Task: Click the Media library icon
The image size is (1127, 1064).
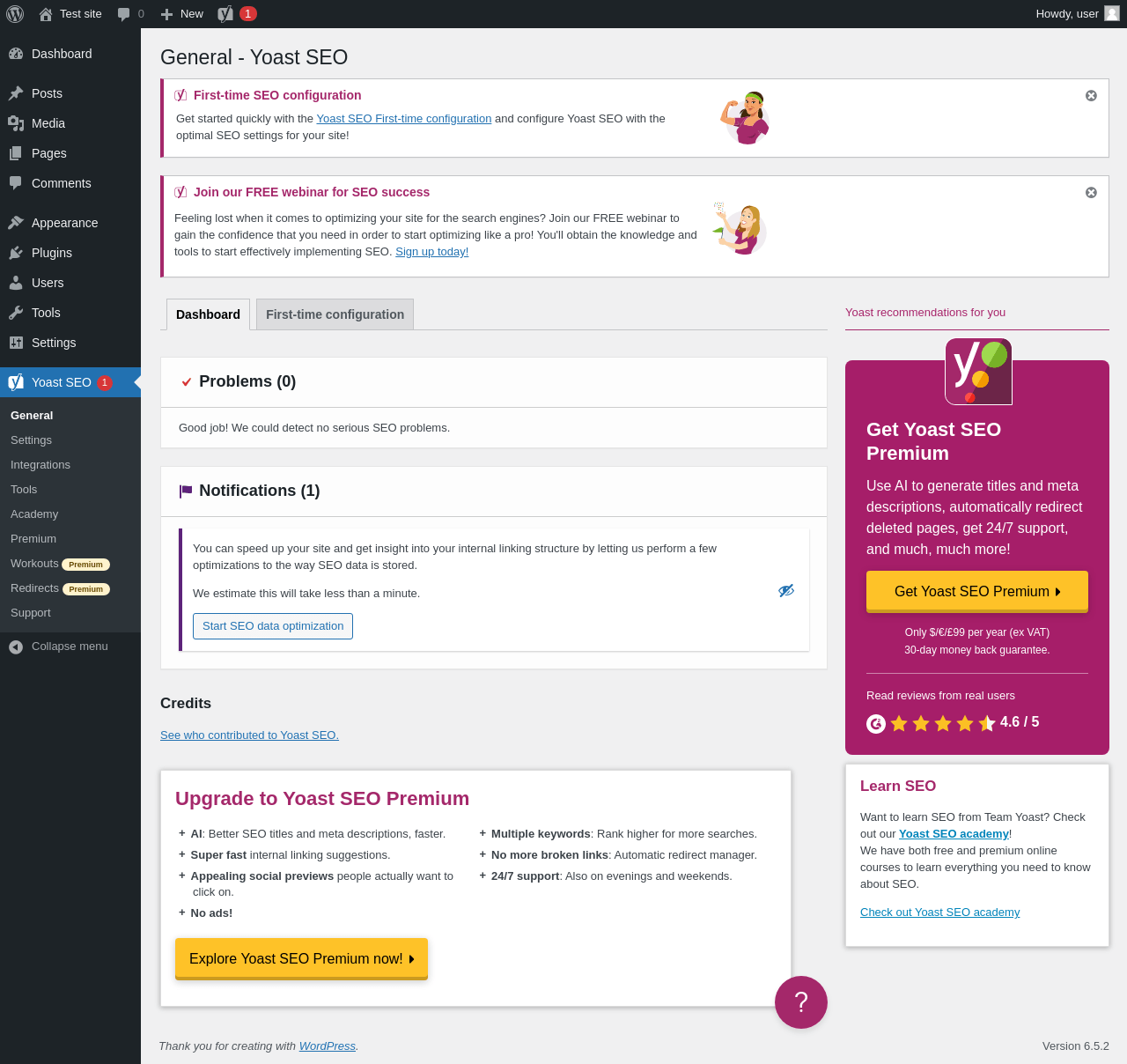Action: point(16,123)
